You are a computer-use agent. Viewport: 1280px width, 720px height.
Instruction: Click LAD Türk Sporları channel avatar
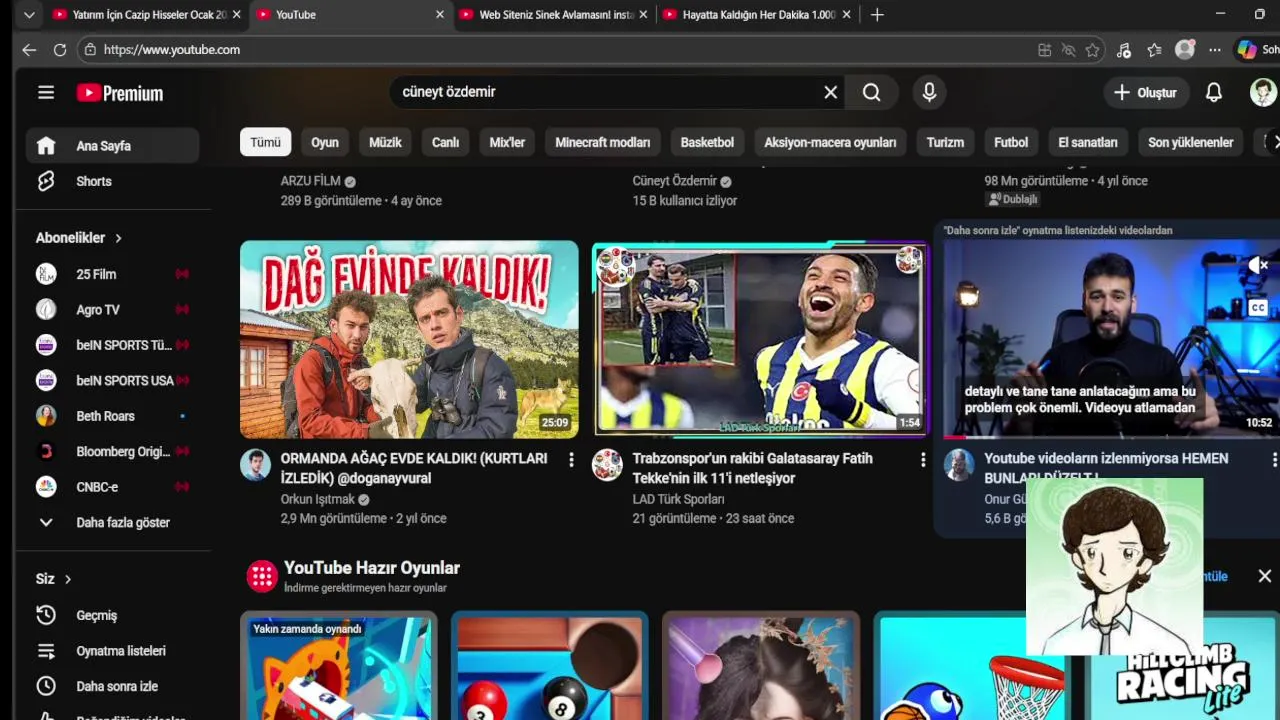pyautogui.click(x=607, y=465)
